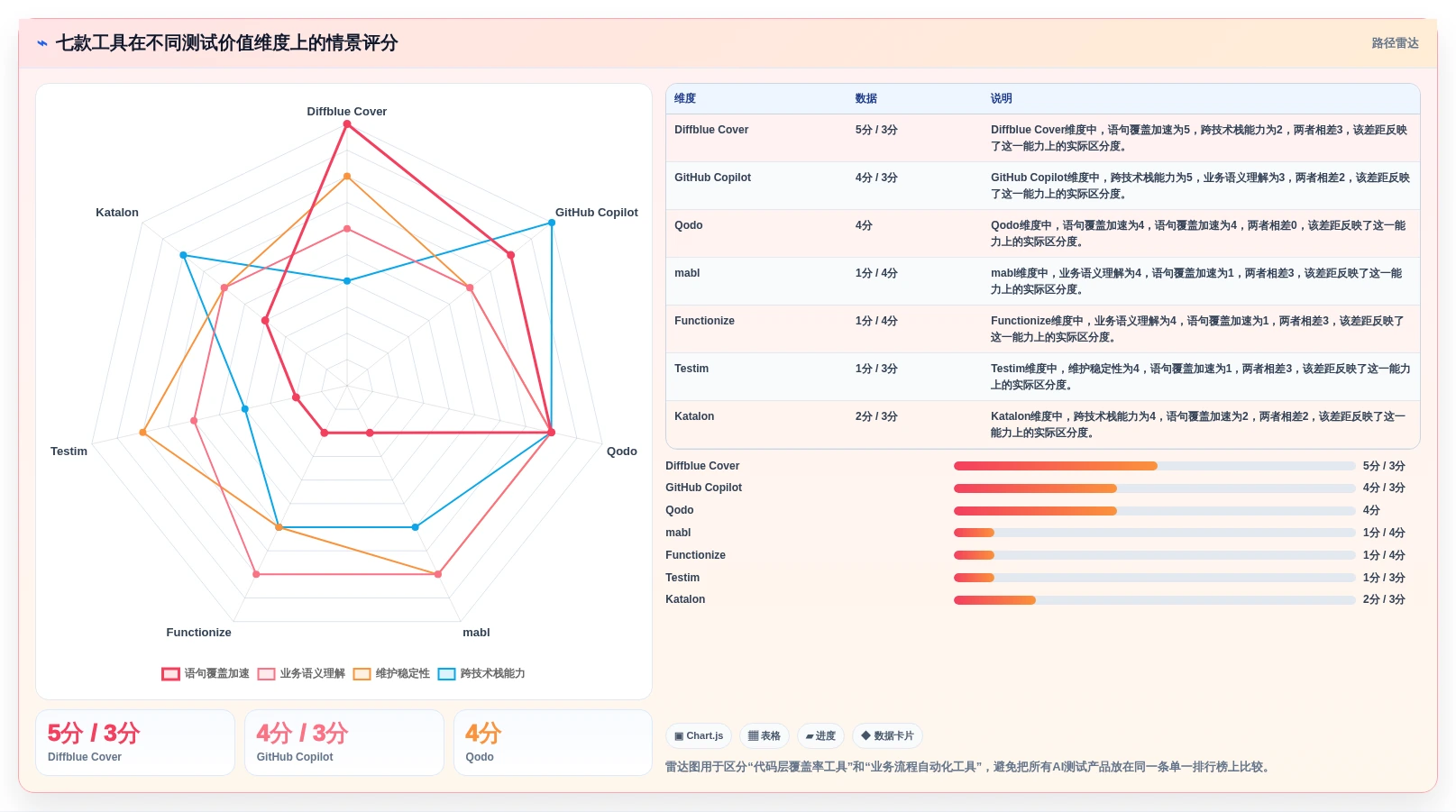Select the Qodo table row name
The image size is (1456, 812).
688,225
